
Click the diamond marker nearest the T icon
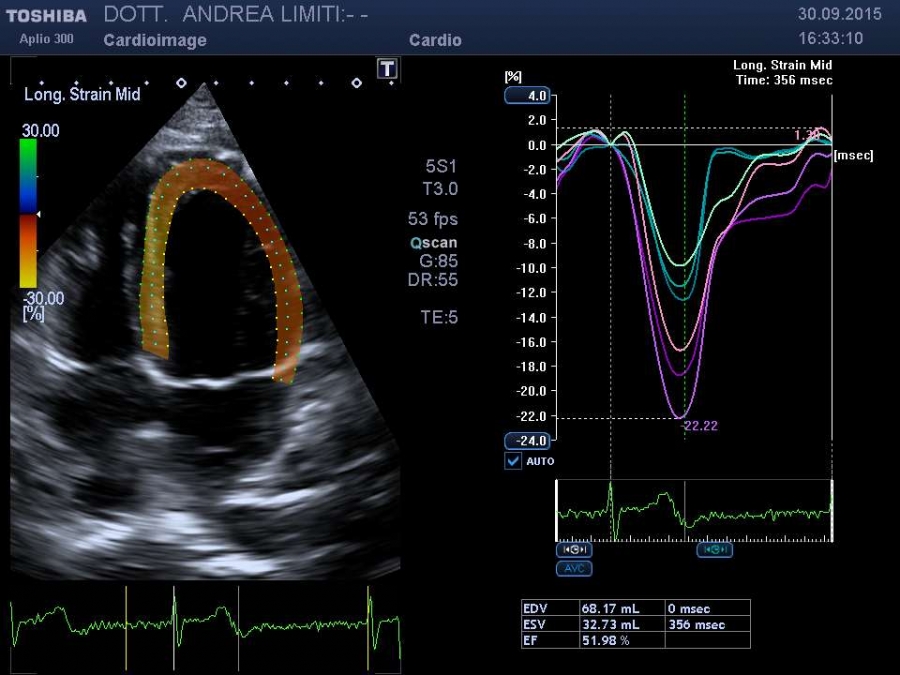click(356, 83)
